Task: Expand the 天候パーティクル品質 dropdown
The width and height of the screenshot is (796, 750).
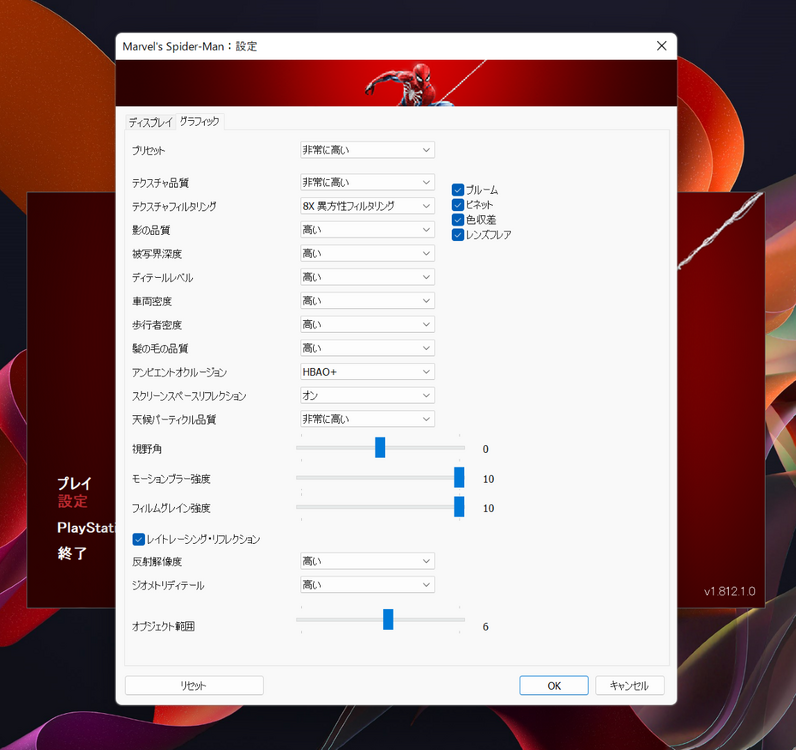Action: click(x=367, y=419)
